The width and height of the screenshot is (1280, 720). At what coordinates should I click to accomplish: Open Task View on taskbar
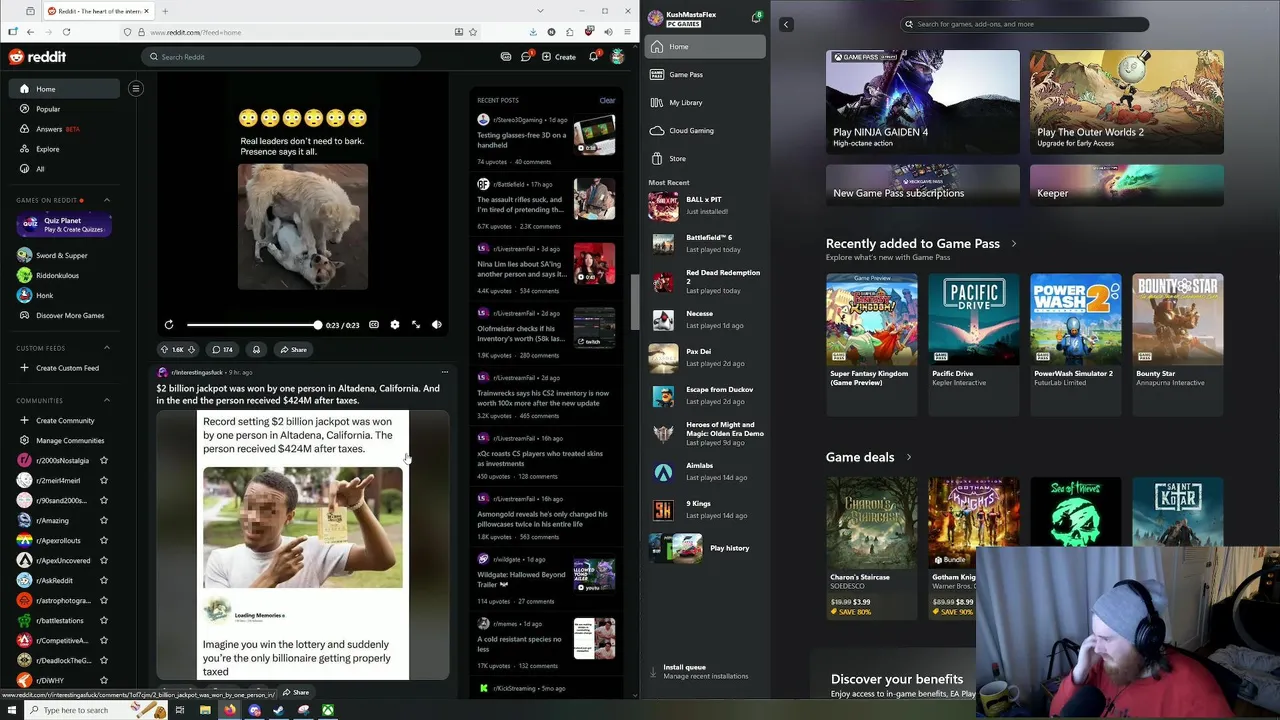coord(180,710)
